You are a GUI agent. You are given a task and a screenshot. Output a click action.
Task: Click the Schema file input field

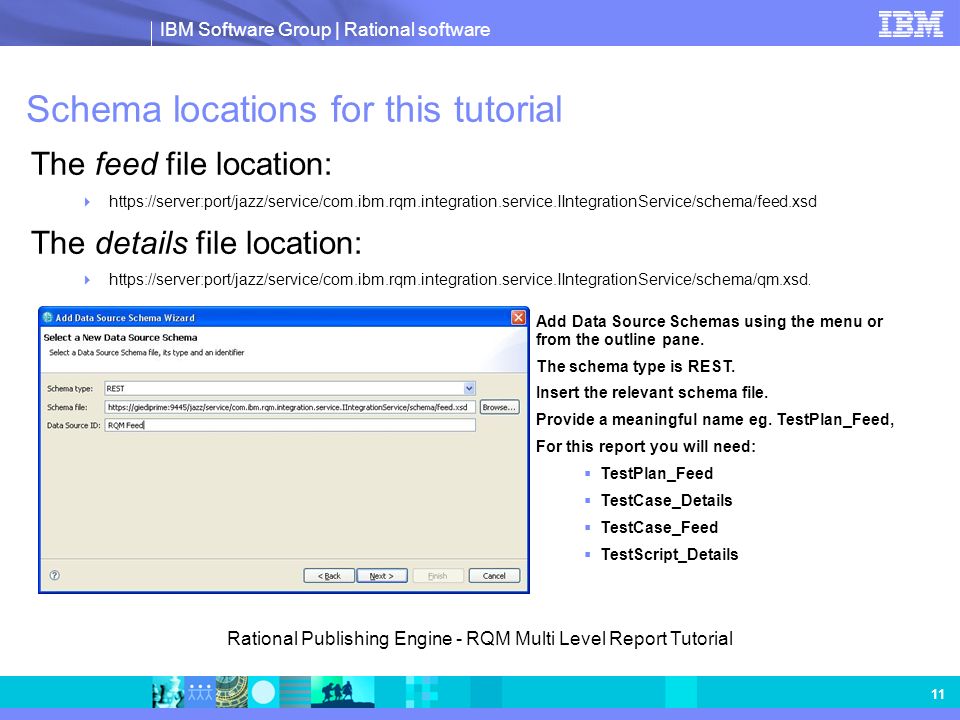click(290, 407)
